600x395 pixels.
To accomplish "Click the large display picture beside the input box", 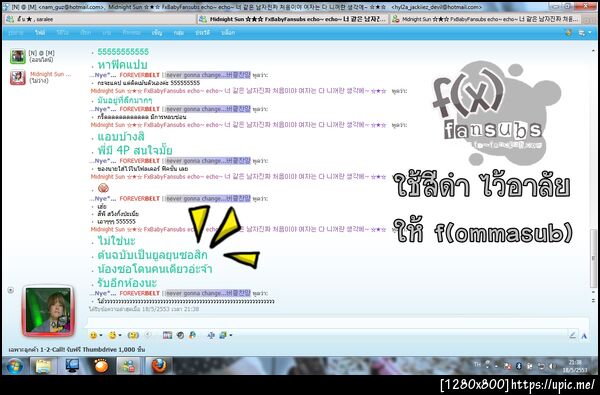I will pyautogui.click(x=48, y=310).
